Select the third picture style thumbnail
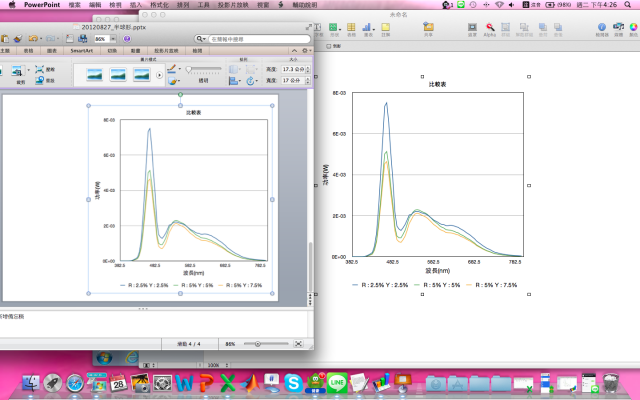This screenshot has width=640, height=400. 142,75
